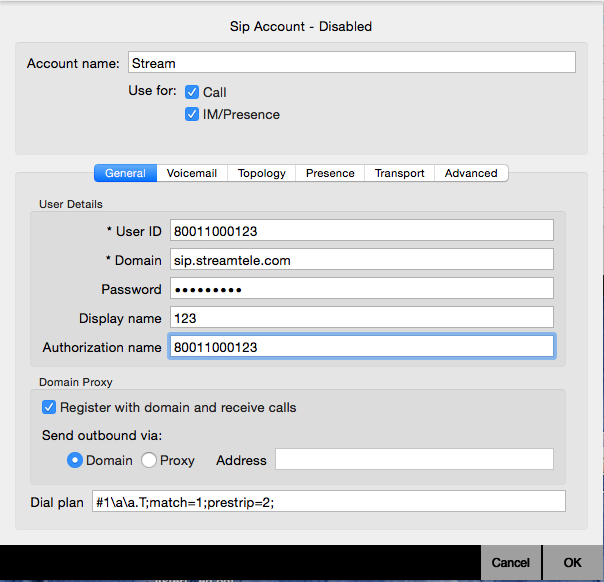Confirm settings with the OK button
Screen dimensions: 604x582
point(572,562)
